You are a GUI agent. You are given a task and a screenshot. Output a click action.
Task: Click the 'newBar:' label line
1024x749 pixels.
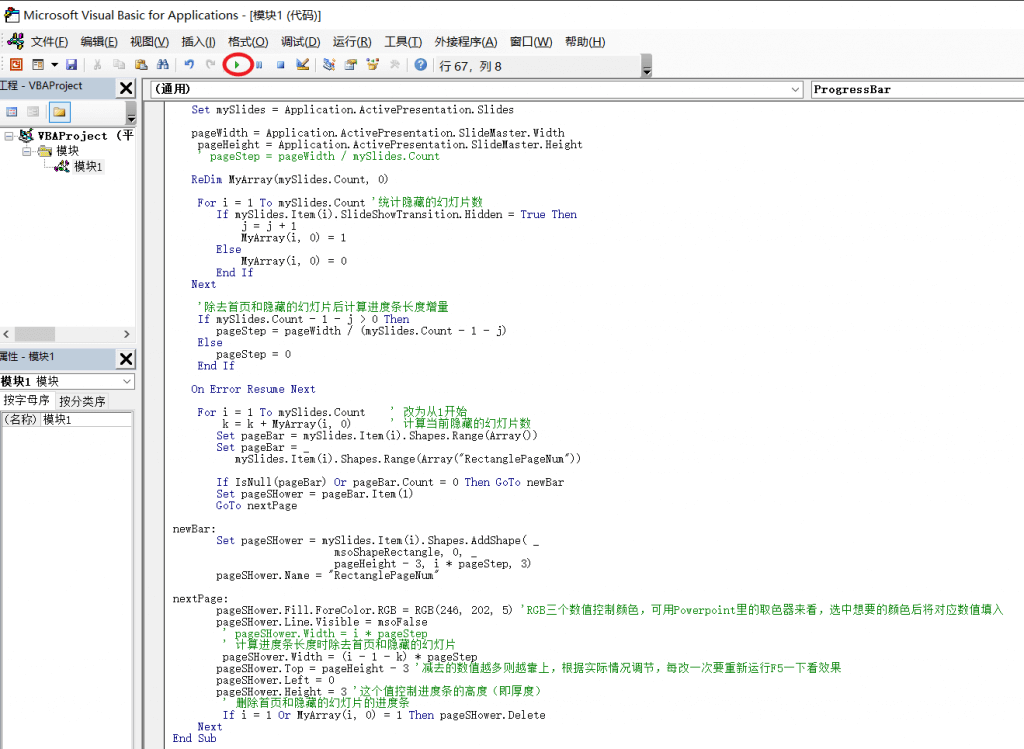point(194,529)
